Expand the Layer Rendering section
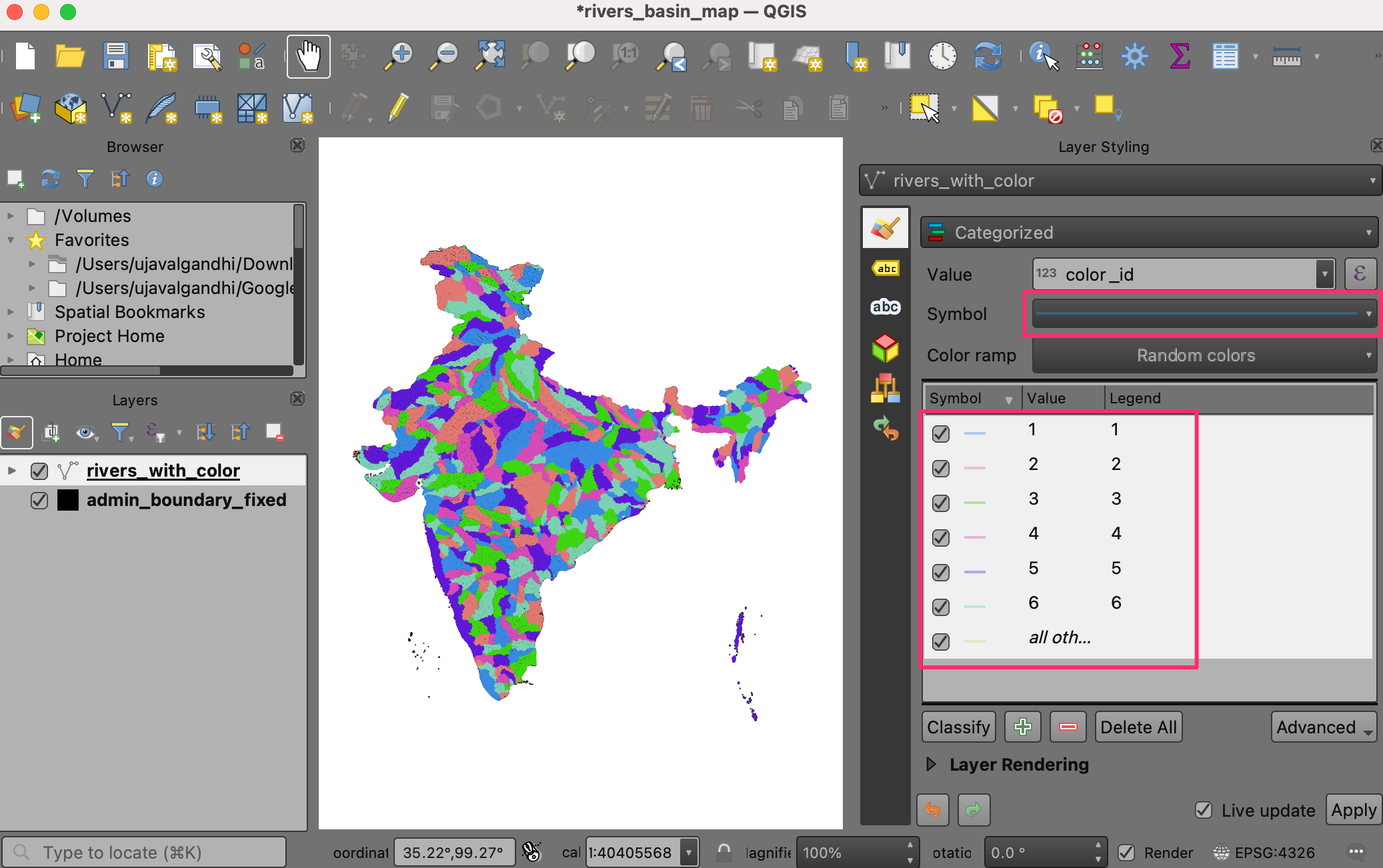The height and width of the screenshot is (868, 1383). (932, 765)
